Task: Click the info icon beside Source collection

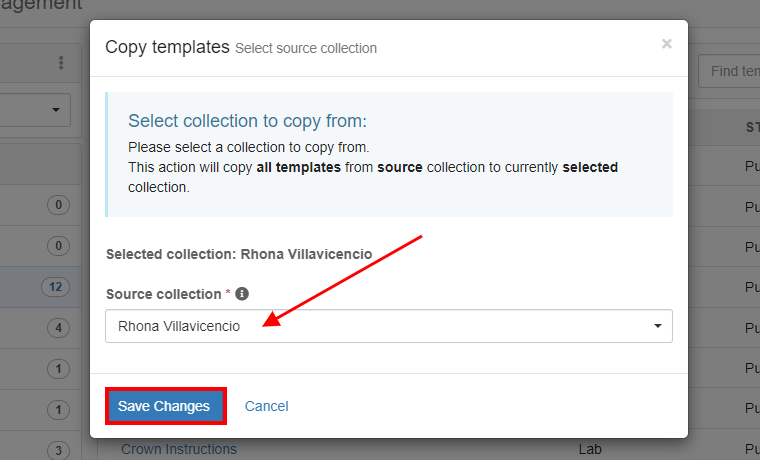Action: coord(242,294)
